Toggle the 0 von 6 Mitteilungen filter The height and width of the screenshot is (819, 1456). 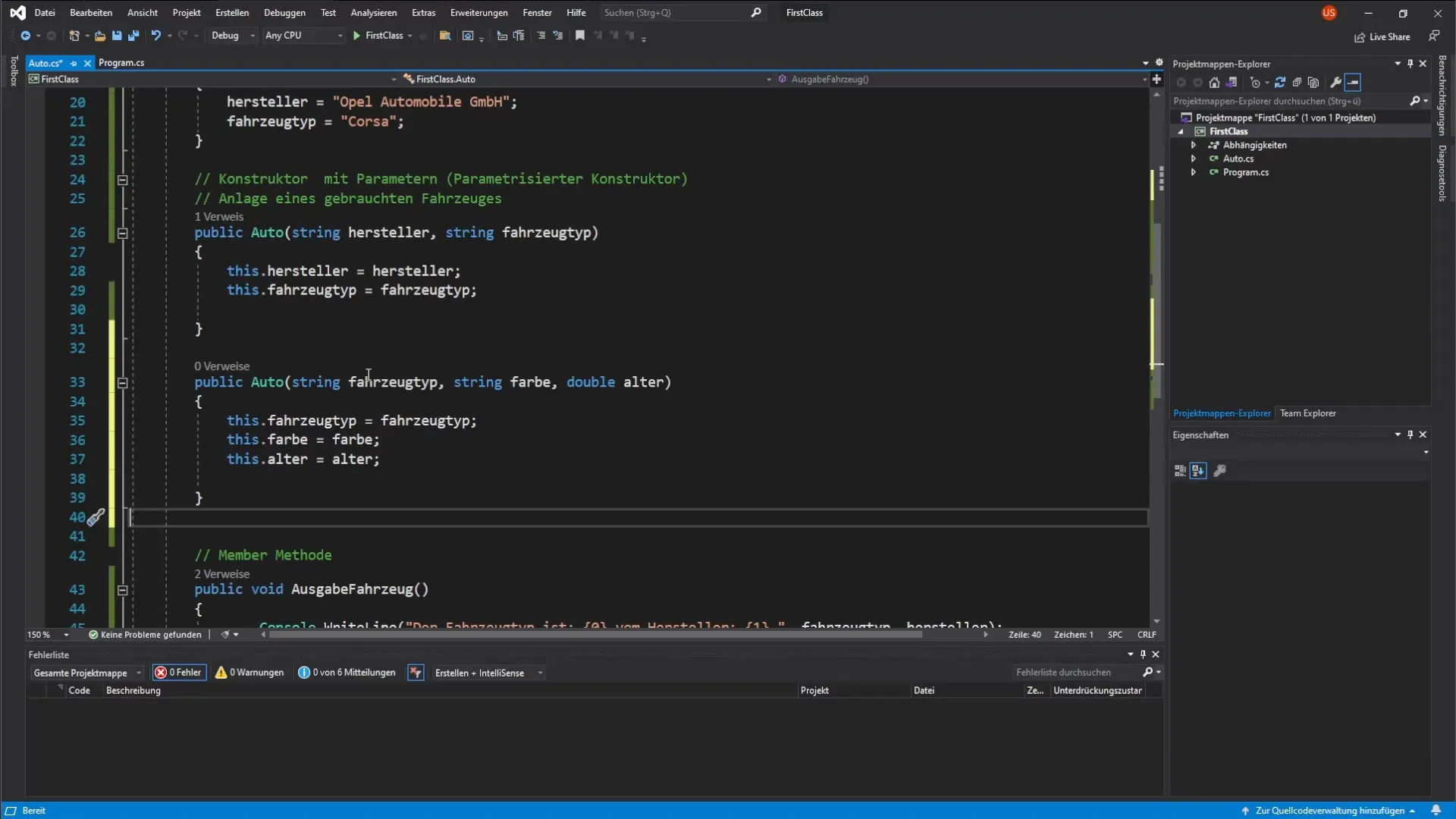pyautogui.click(x=347, y=673)
